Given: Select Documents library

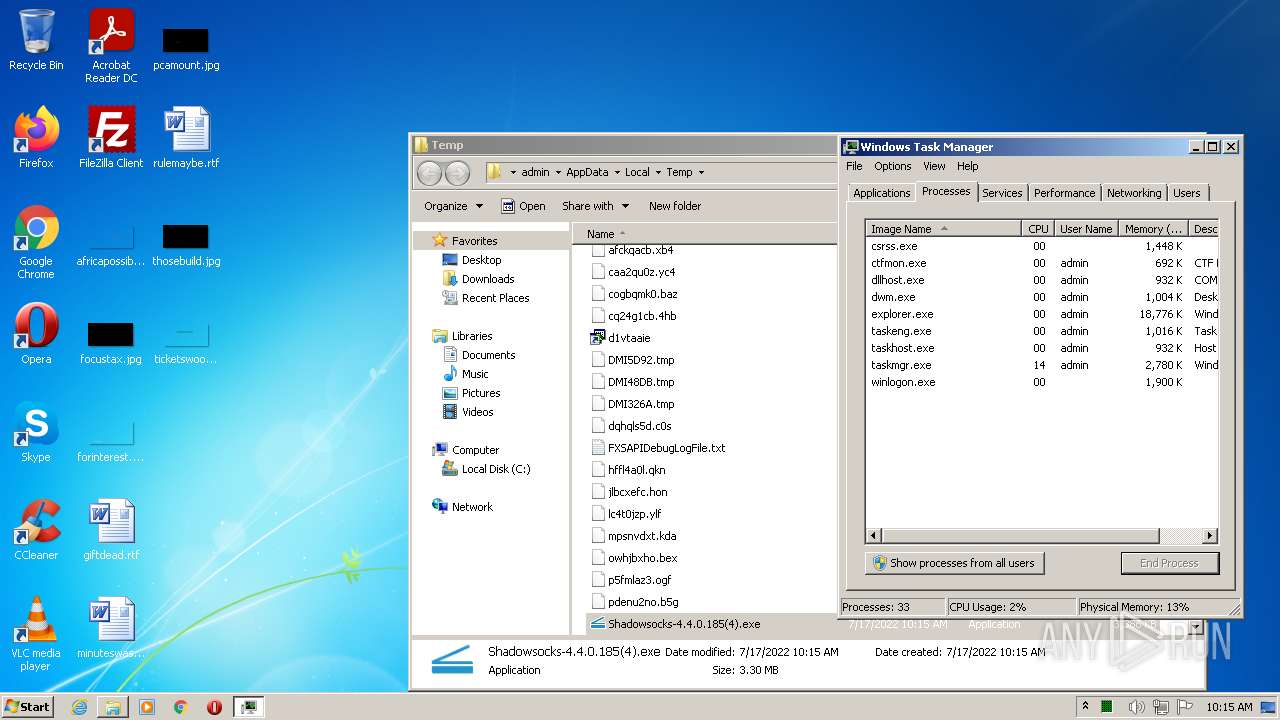Looking at the screenshot, I should [488, 355].
